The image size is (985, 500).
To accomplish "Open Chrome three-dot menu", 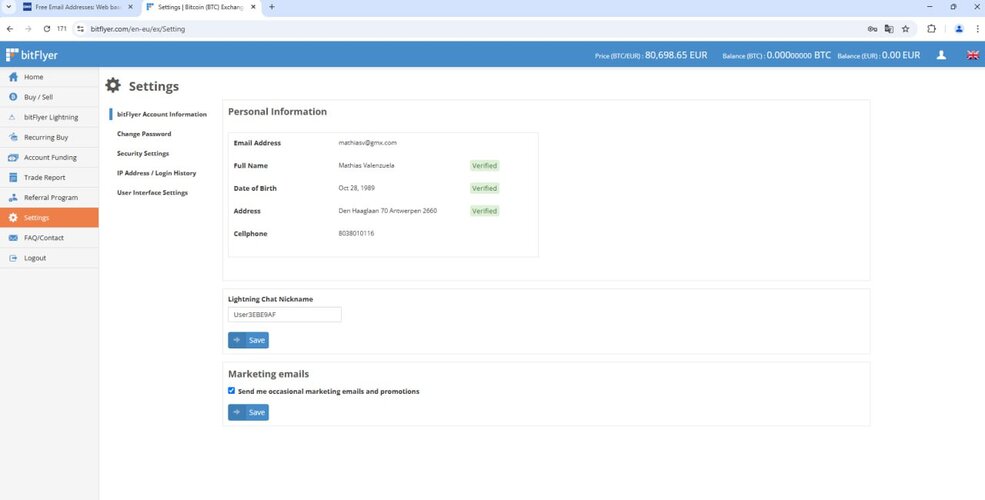I will [x=977, y=29].
